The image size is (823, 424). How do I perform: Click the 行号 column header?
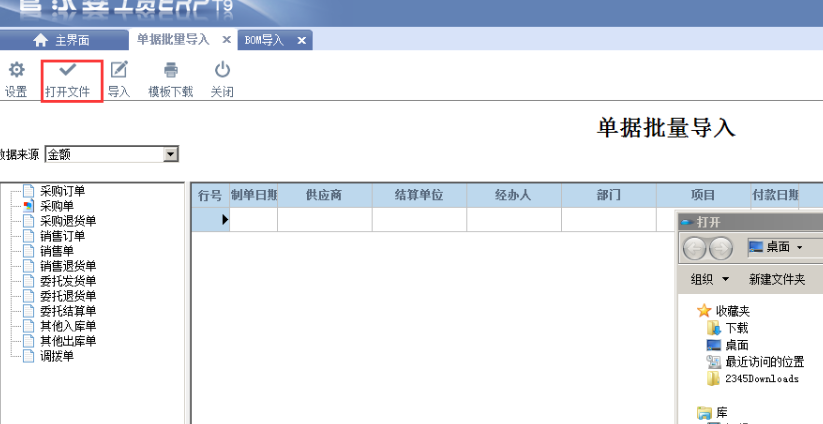coord(210,195)
